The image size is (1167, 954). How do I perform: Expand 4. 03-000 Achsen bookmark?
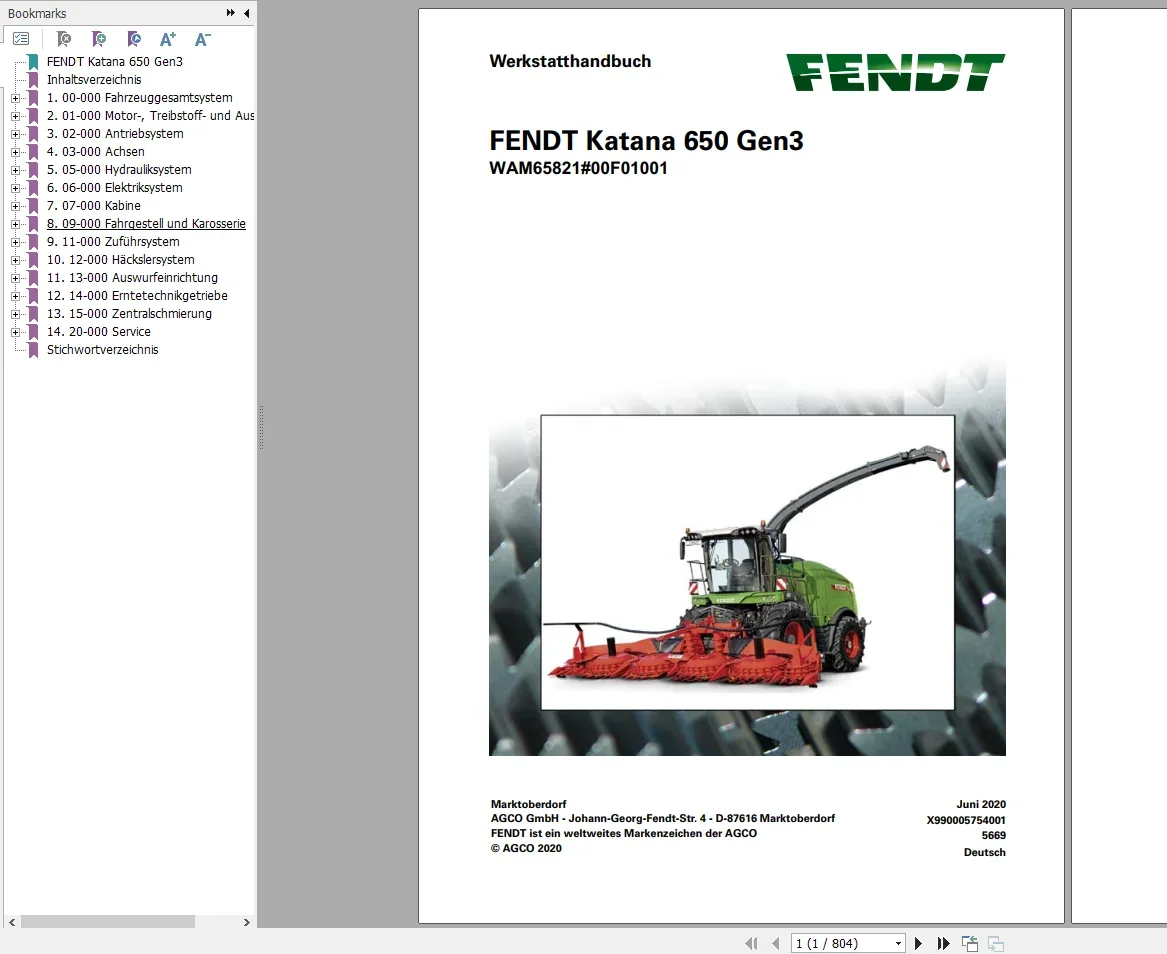[x=15, y=152]
